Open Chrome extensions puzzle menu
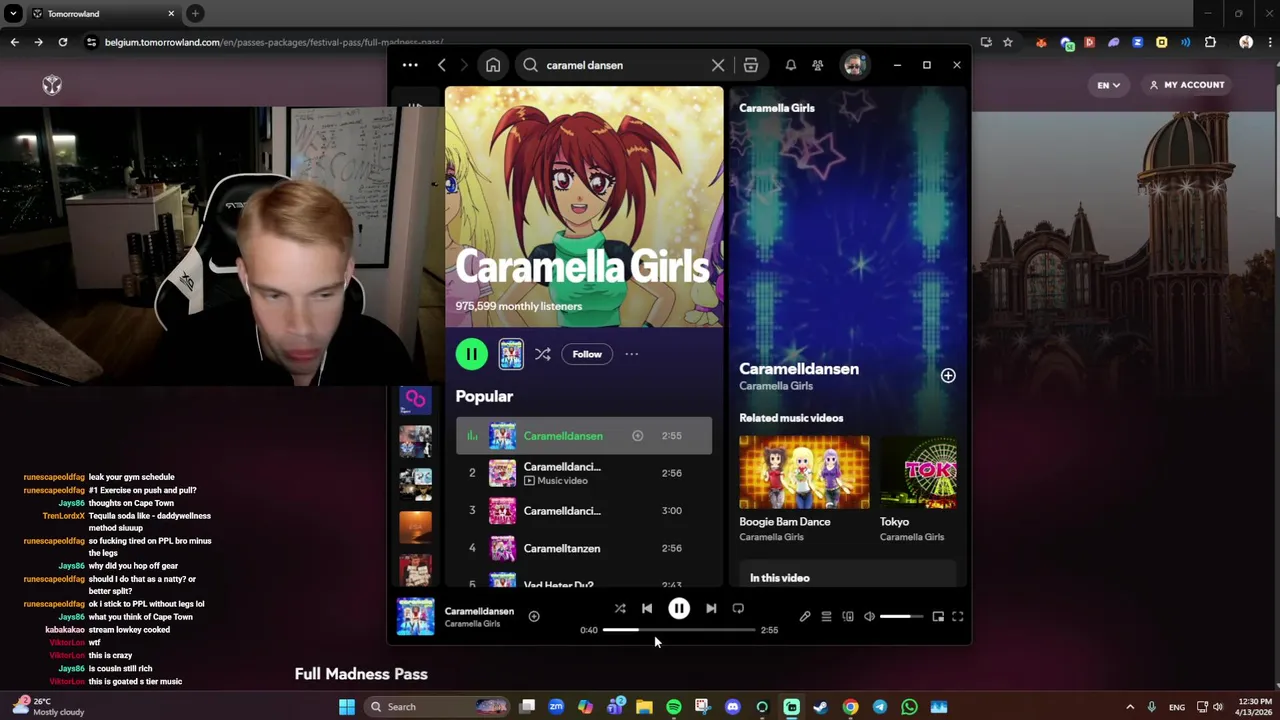Image resolution: width=1280 pixels, height=720 pixels. tap(1210, 42)
